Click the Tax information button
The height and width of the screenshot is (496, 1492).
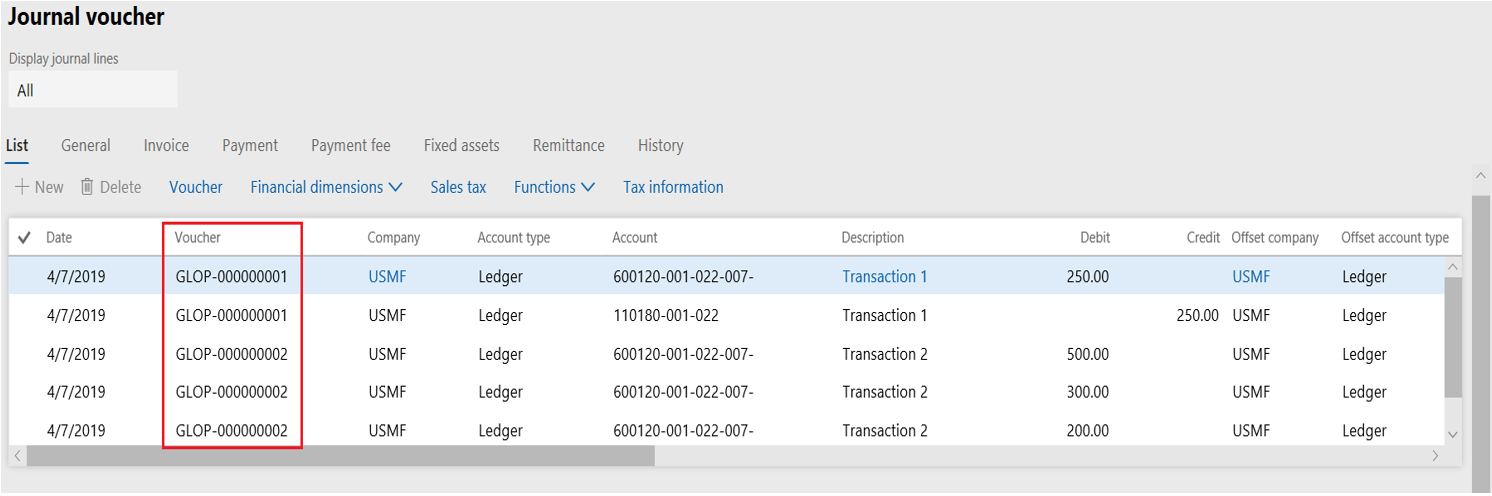click(673, 187)
